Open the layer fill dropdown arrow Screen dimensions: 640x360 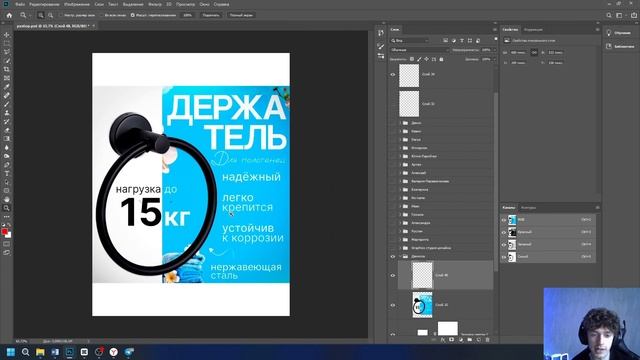(494, 59)
